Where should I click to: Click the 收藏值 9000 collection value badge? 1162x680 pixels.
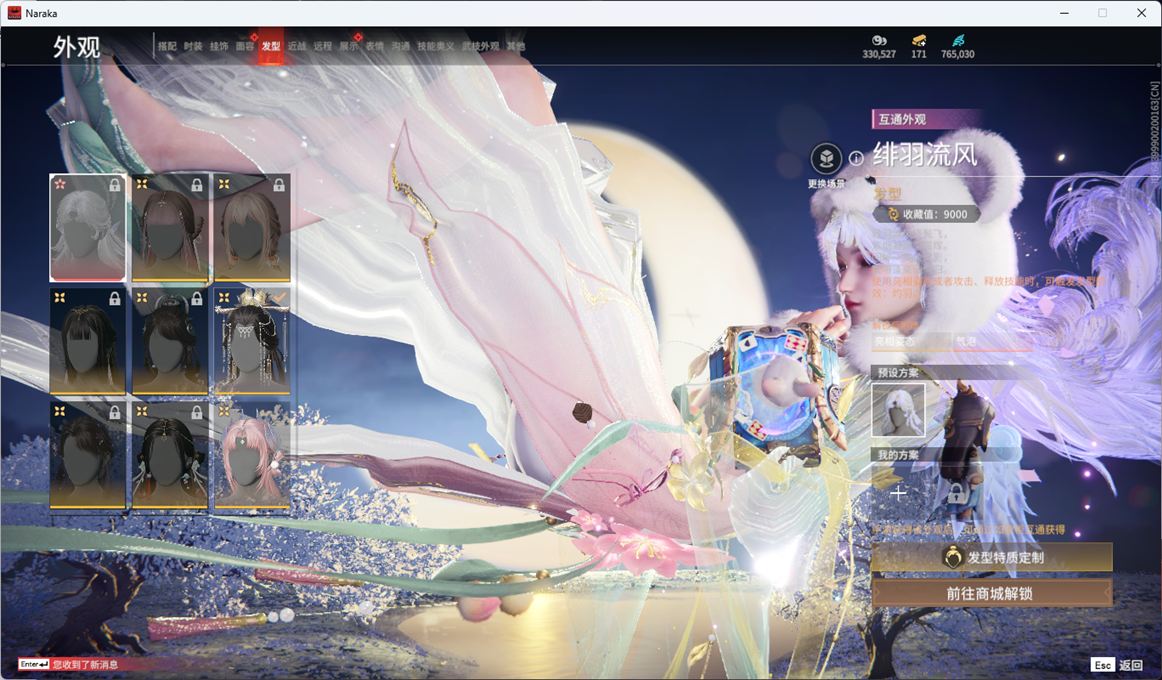click(x=926, y=214)
